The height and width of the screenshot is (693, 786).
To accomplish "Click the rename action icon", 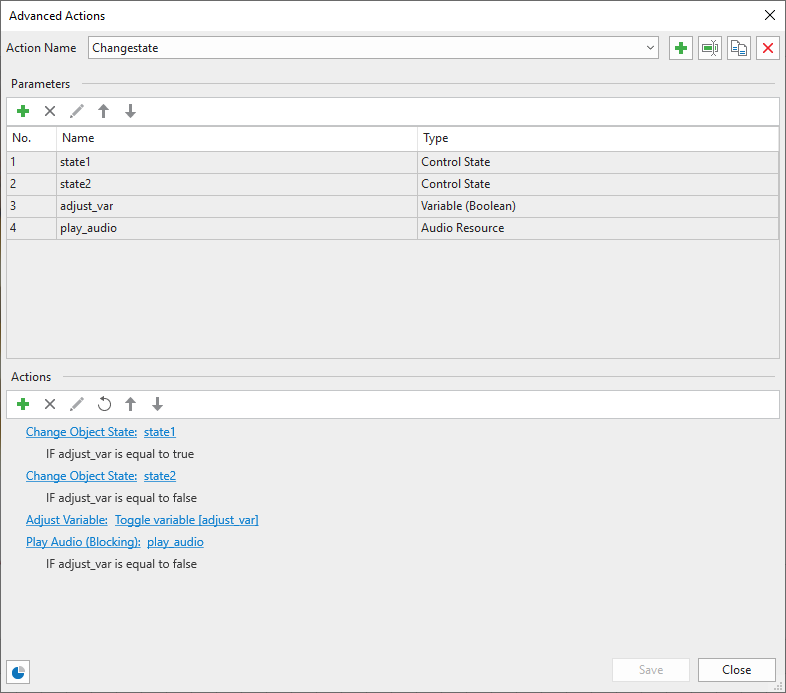I will coord(710,48).
